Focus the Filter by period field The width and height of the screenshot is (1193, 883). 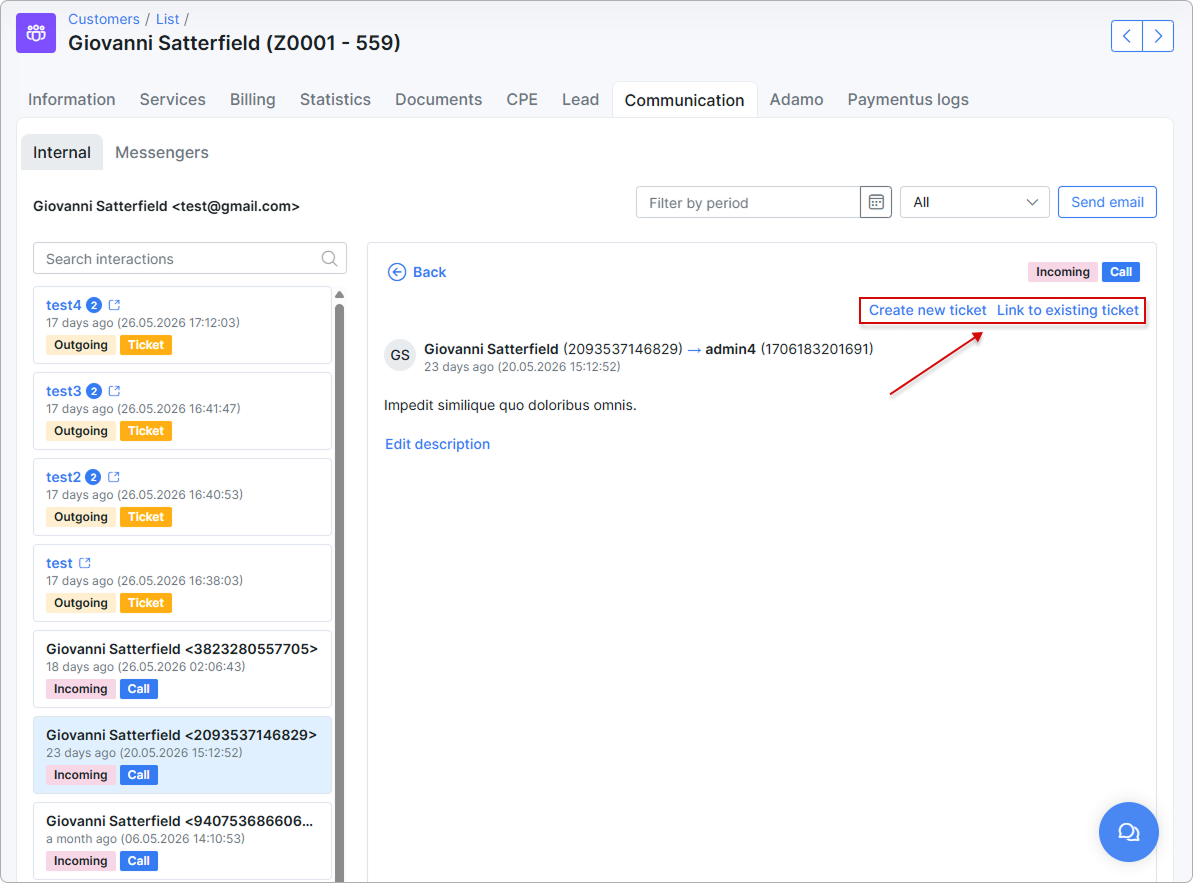coord(748,202)
